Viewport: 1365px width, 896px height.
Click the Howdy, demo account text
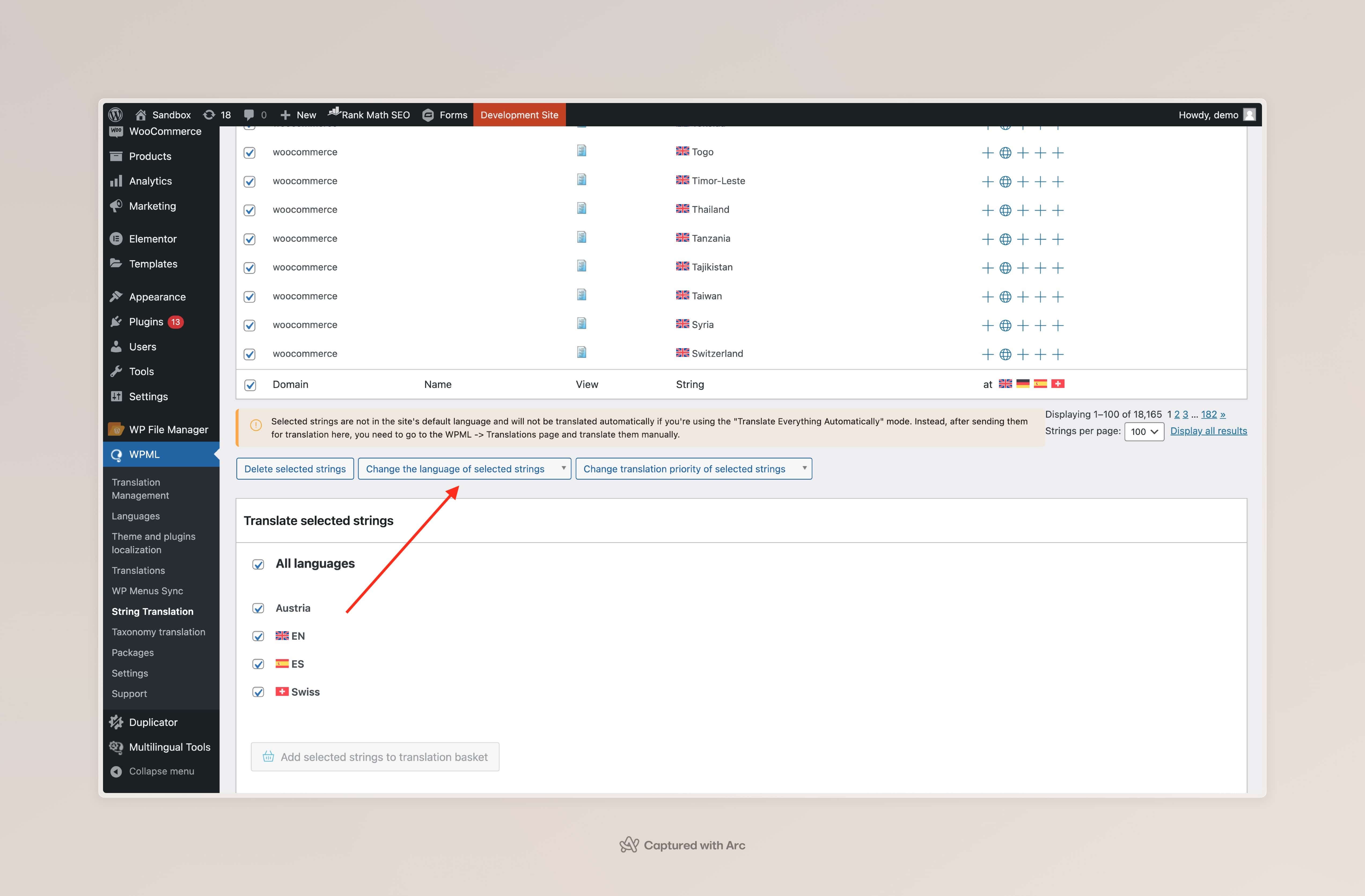click(1208, 115)
